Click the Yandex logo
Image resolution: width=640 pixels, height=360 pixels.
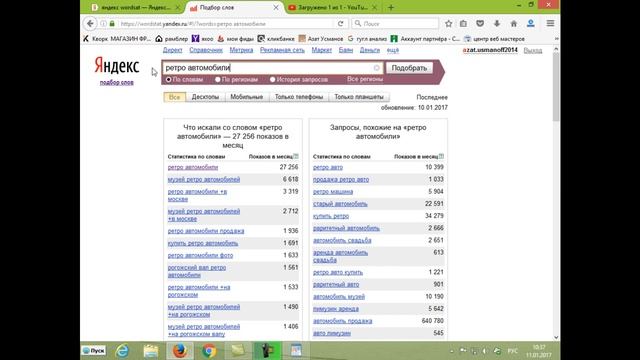point(117,65)
